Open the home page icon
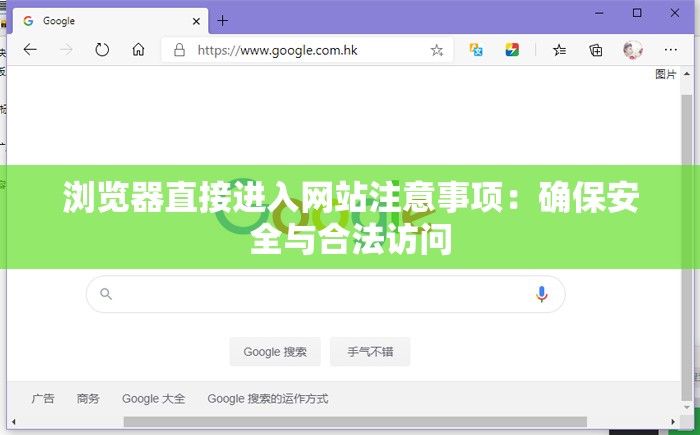This screenshot has height=435, width=700. pyautogui.click(x=138, y=49)
